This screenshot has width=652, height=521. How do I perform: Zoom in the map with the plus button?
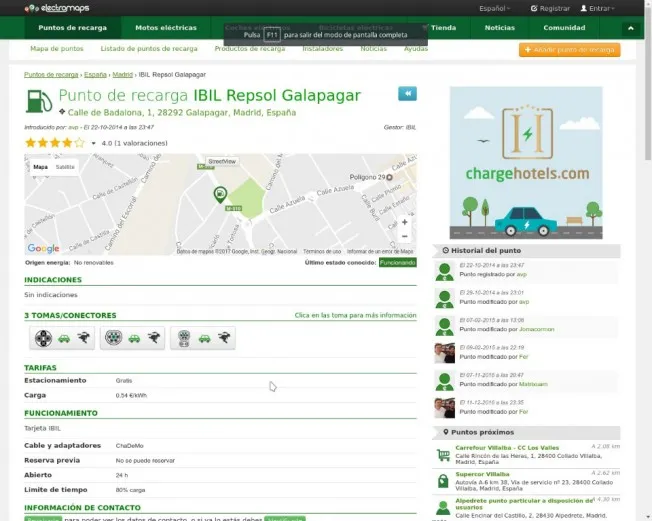pyautogui.click(x=405, y=222)
